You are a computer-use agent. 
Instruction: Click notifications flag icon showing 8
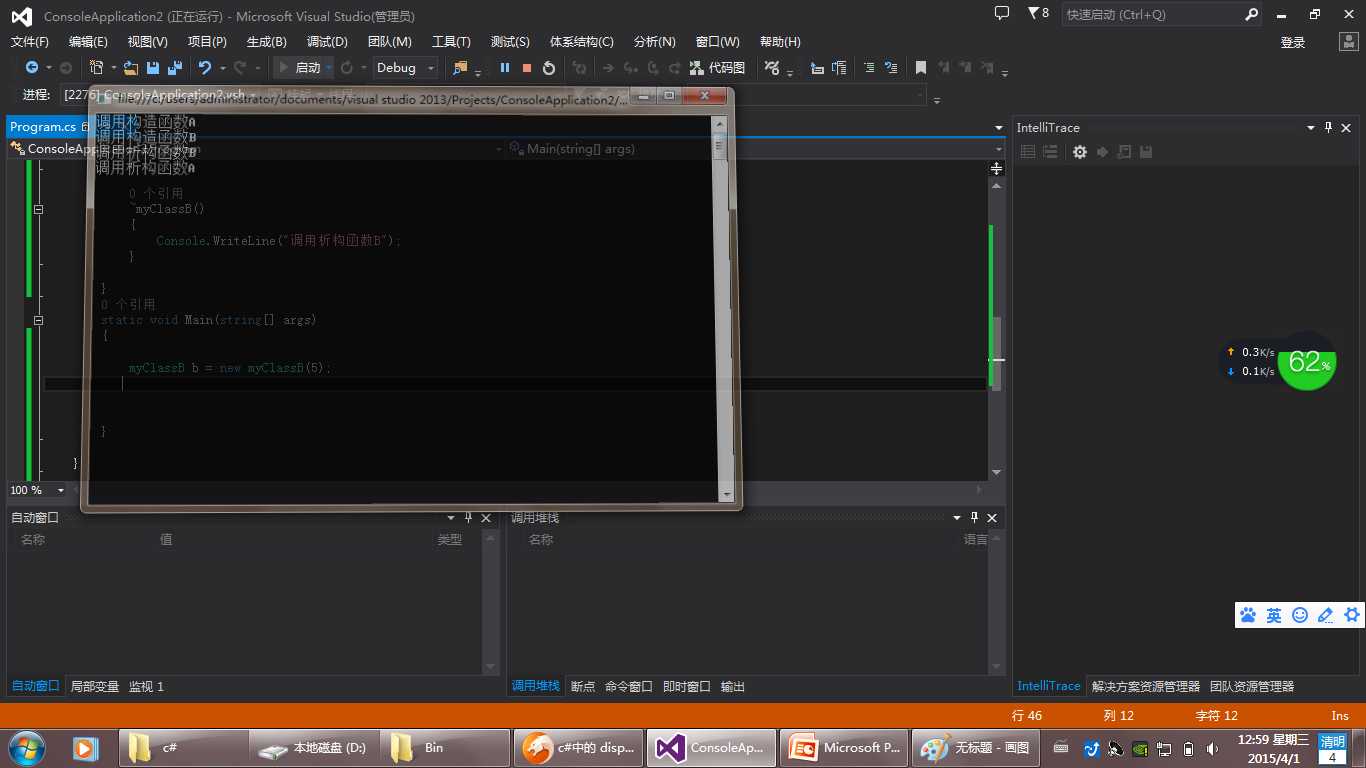(x=1038, y=14)
